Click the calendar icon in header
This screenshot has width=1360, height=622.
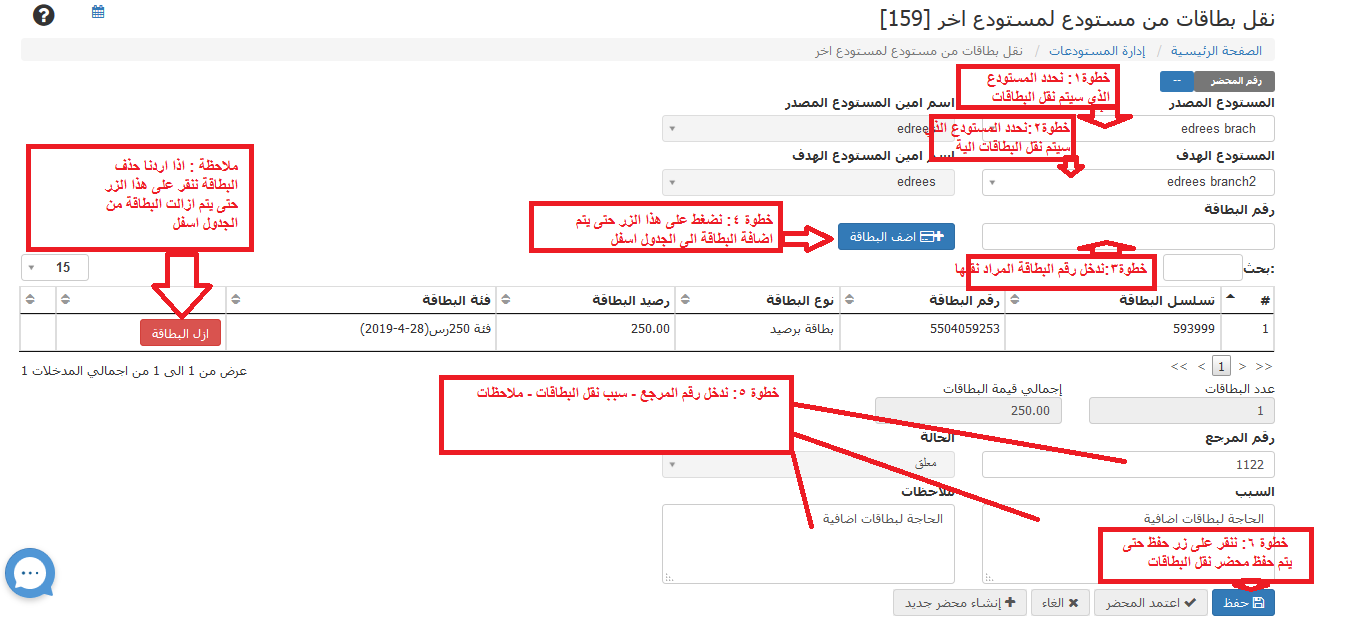97,13
